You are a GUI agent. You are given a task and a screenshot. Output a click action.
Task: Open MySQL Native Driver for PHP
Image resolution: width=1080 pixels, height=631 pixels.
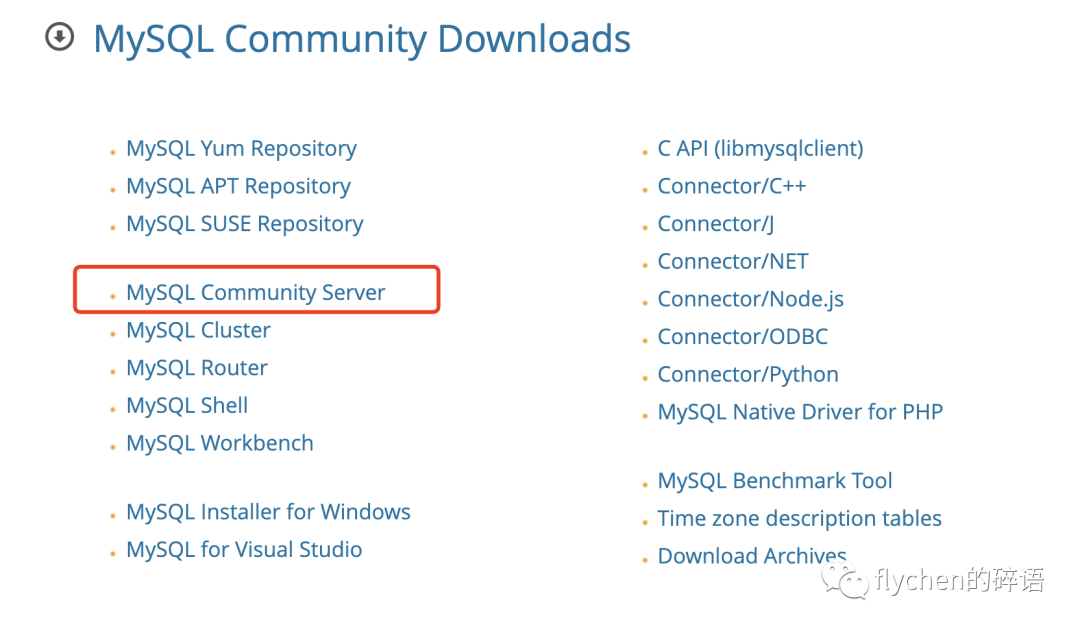click(x=800, y=412)
